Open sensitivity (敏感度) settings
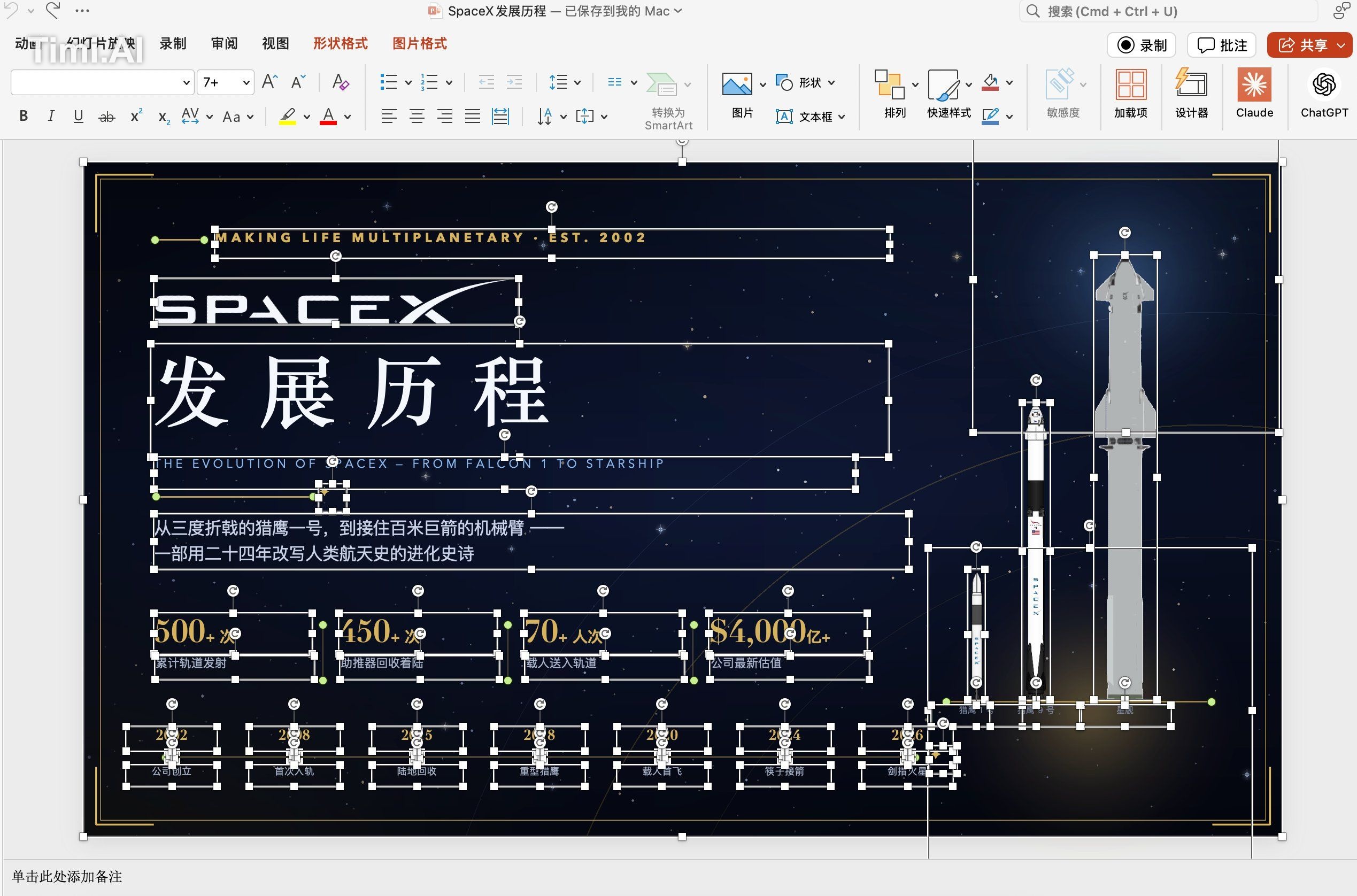This screenshot has height=896, width=1357. 1063,95
